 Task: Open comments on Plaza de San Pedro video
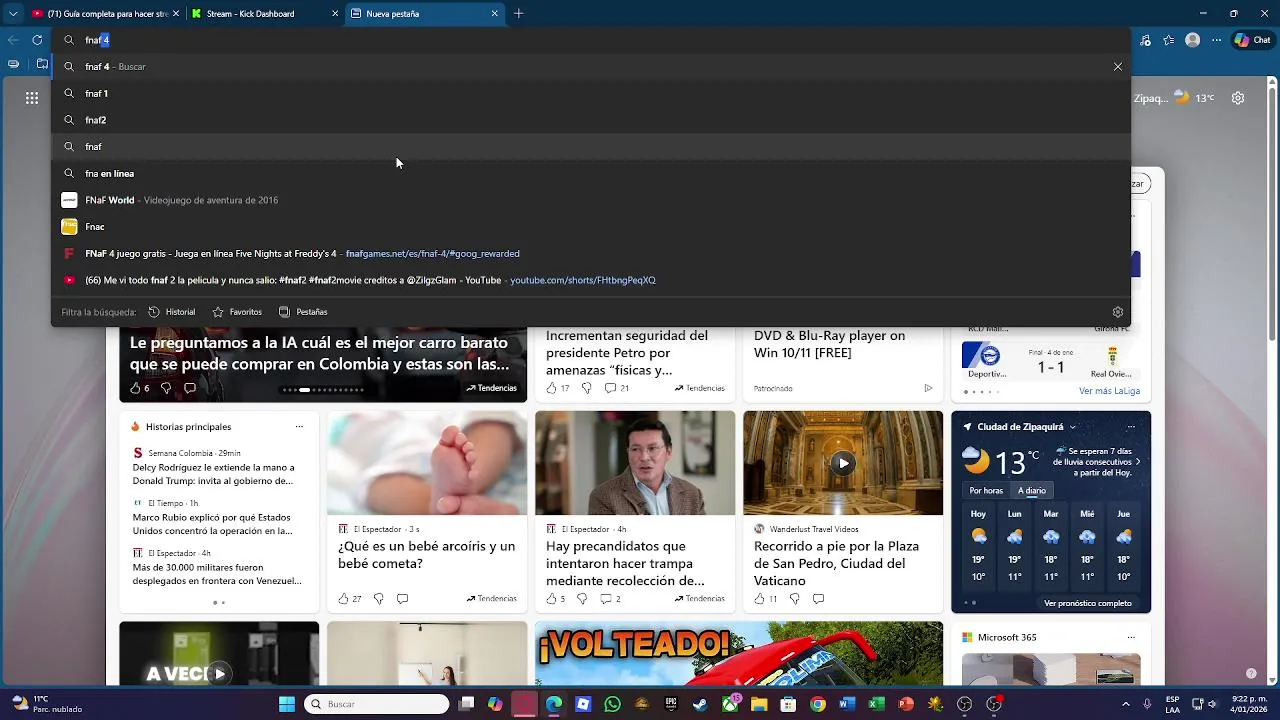pos(818,599)
